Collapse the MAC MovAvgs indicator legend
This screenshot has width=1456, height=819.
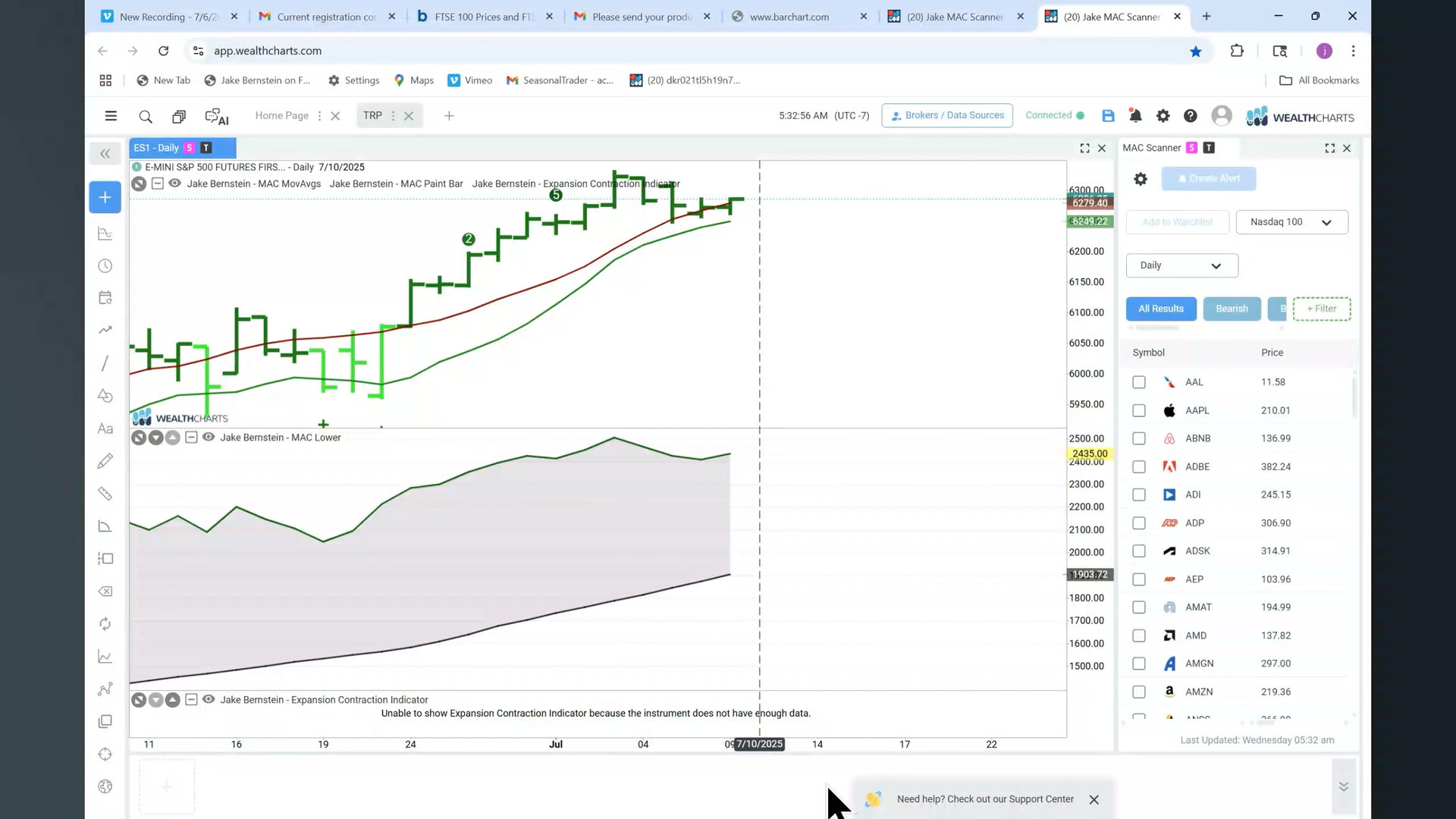157,184
